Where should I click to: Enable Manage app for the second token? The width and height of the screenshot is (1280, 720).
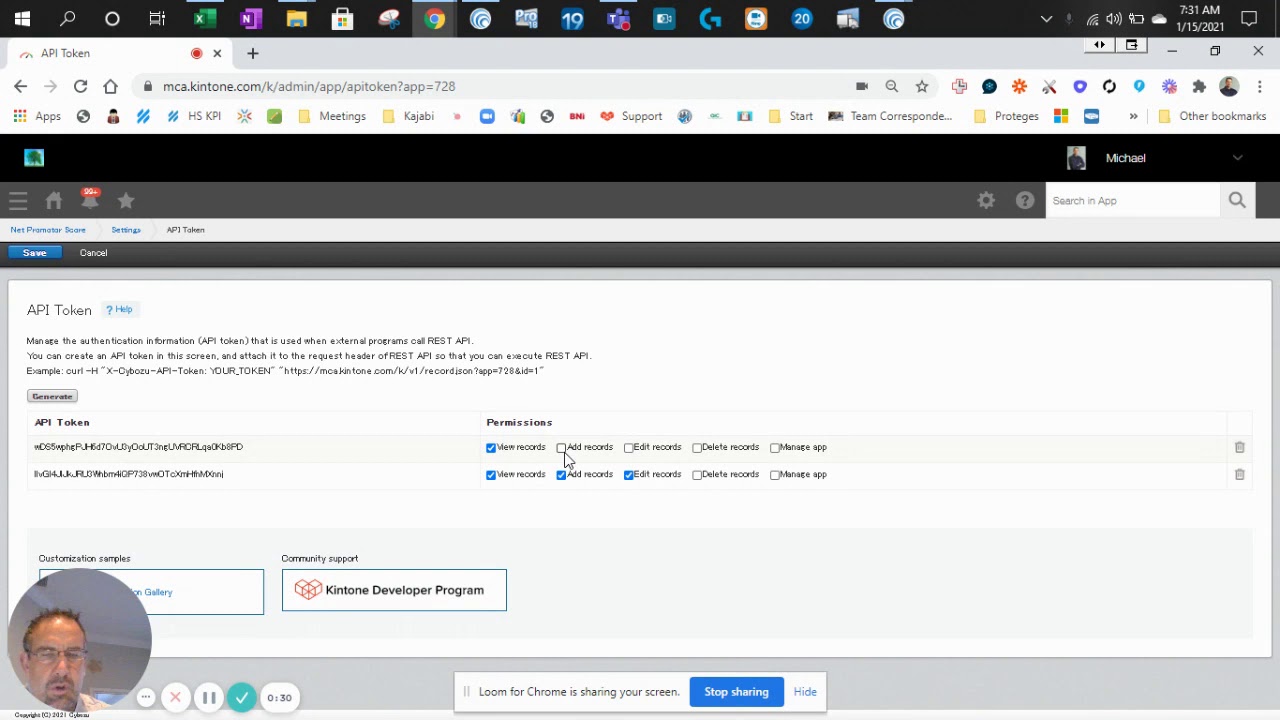pyautogui.click(x=775, y=475)
